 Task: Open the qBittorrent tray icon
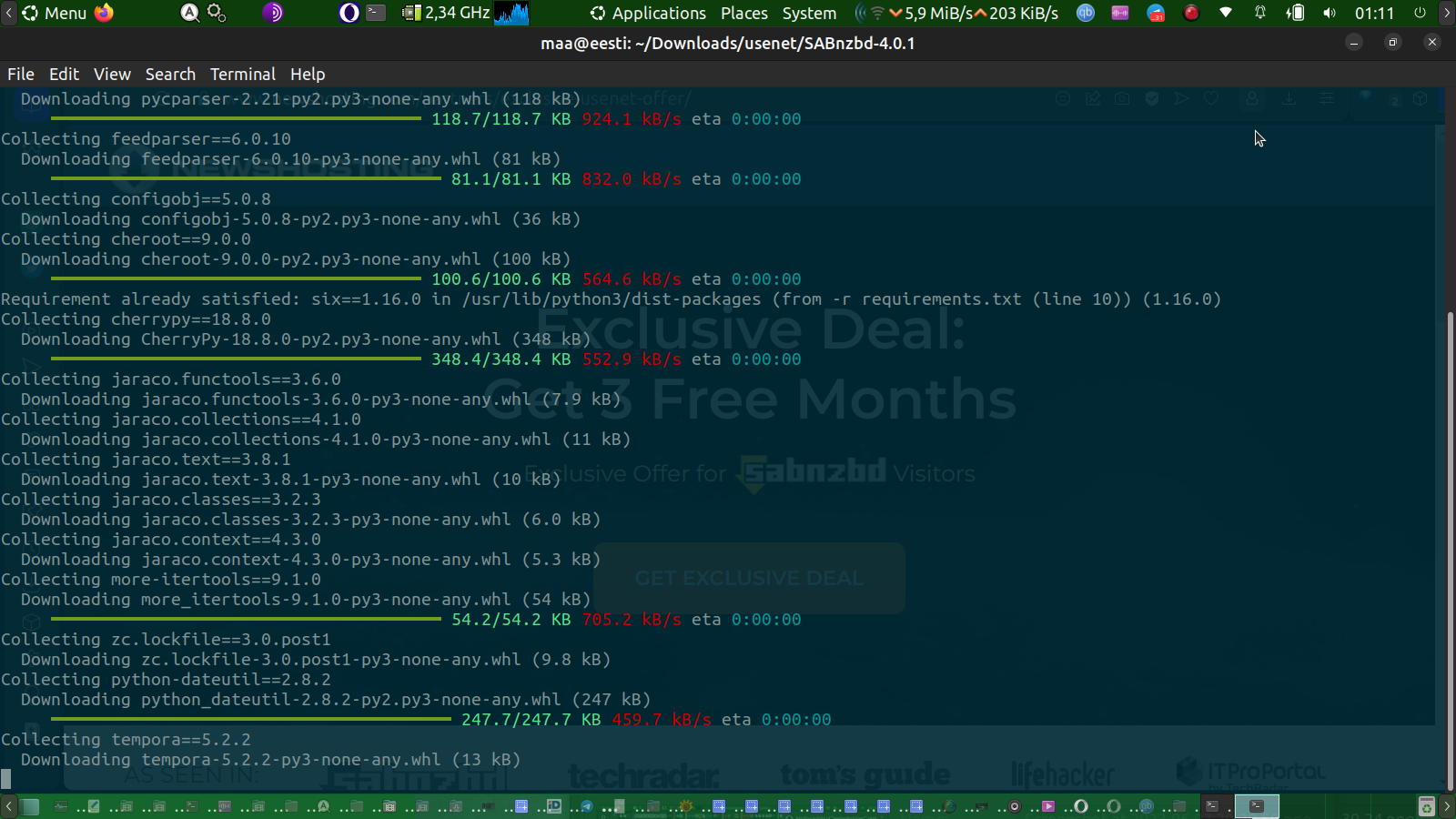pos(1086,13)
